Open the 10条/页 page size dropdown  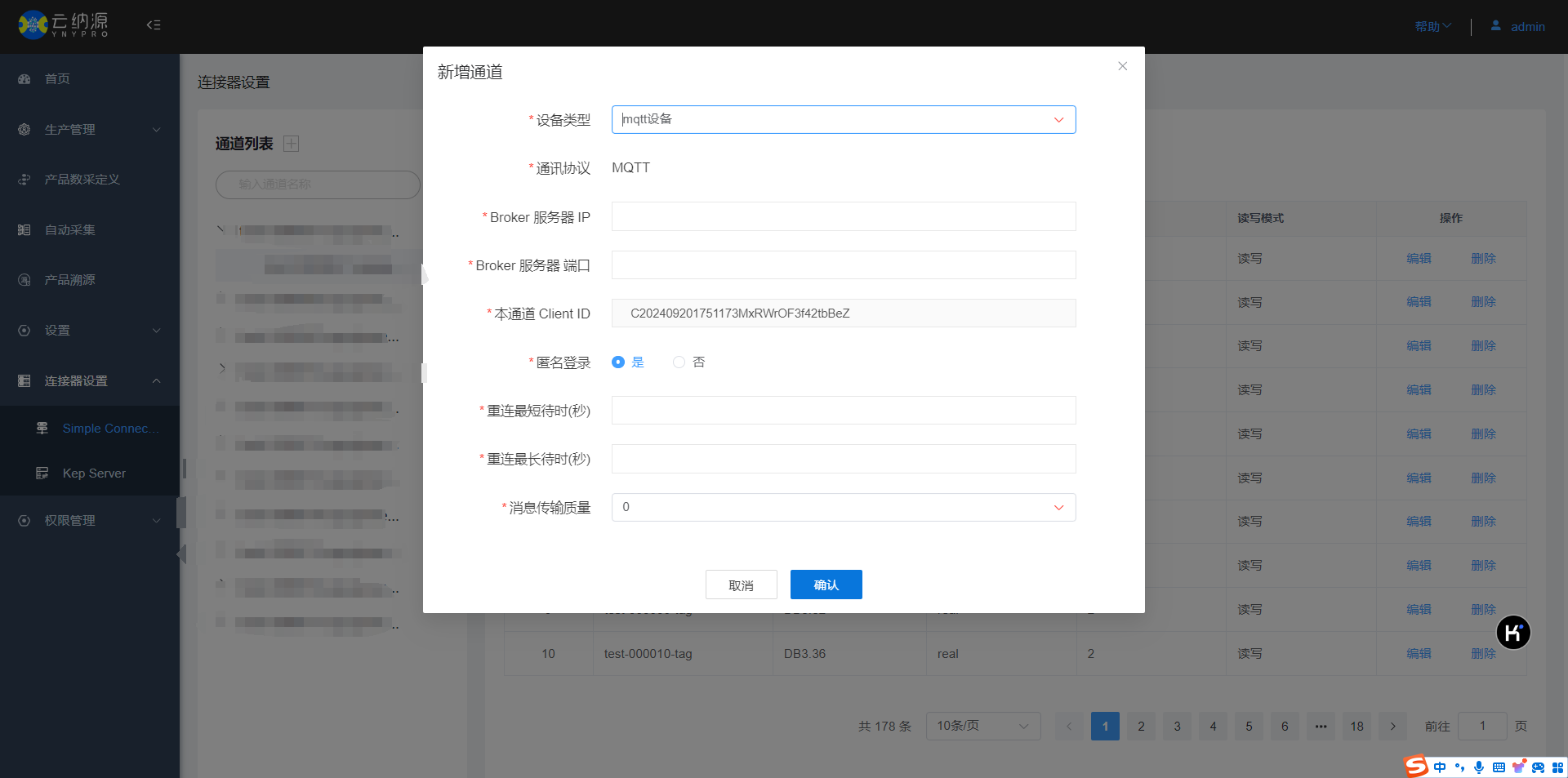pyautogui.click(x=983, y=727)
